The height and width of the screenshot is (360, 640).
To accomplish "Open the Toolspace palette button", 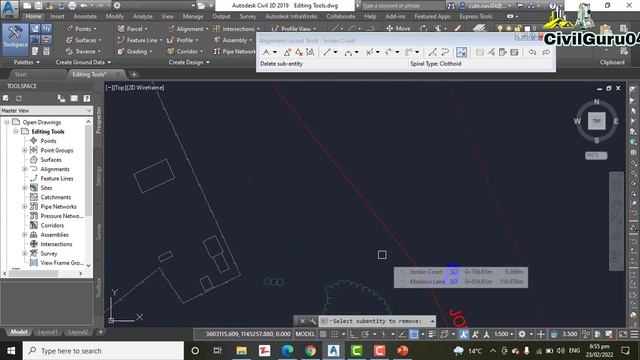I will (15, 40).
